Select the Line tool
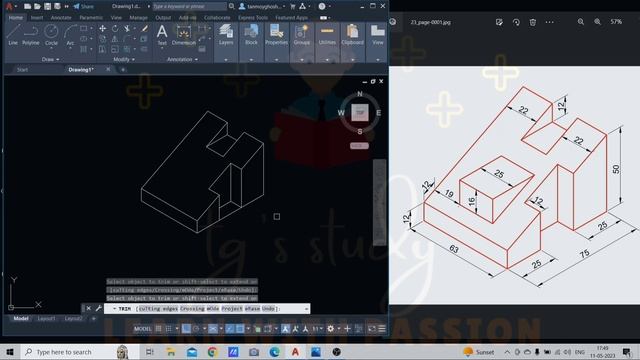640x360 pixels. tap(13, 34)
